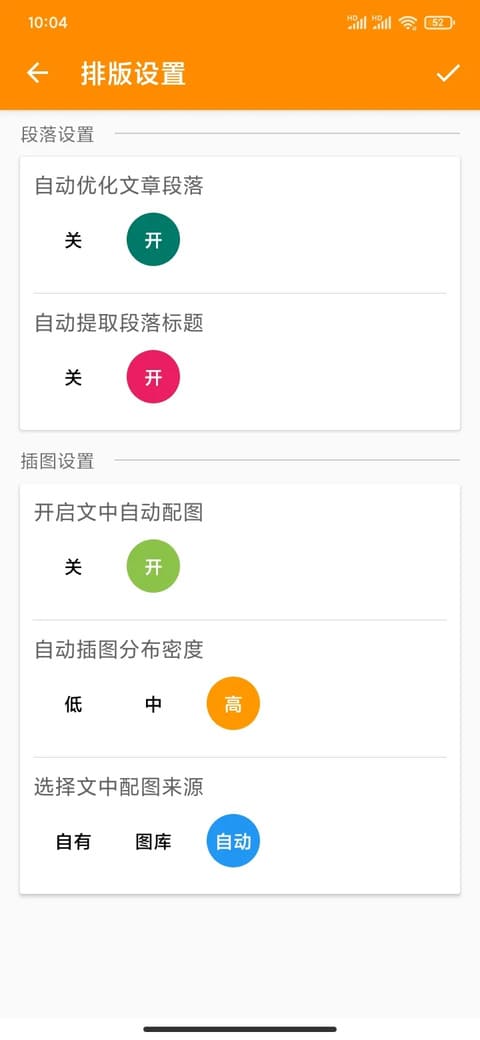The height and width of the screenshot is (1040, 480).
Task: Choose 图库 as image source
Action: (153, 841)
